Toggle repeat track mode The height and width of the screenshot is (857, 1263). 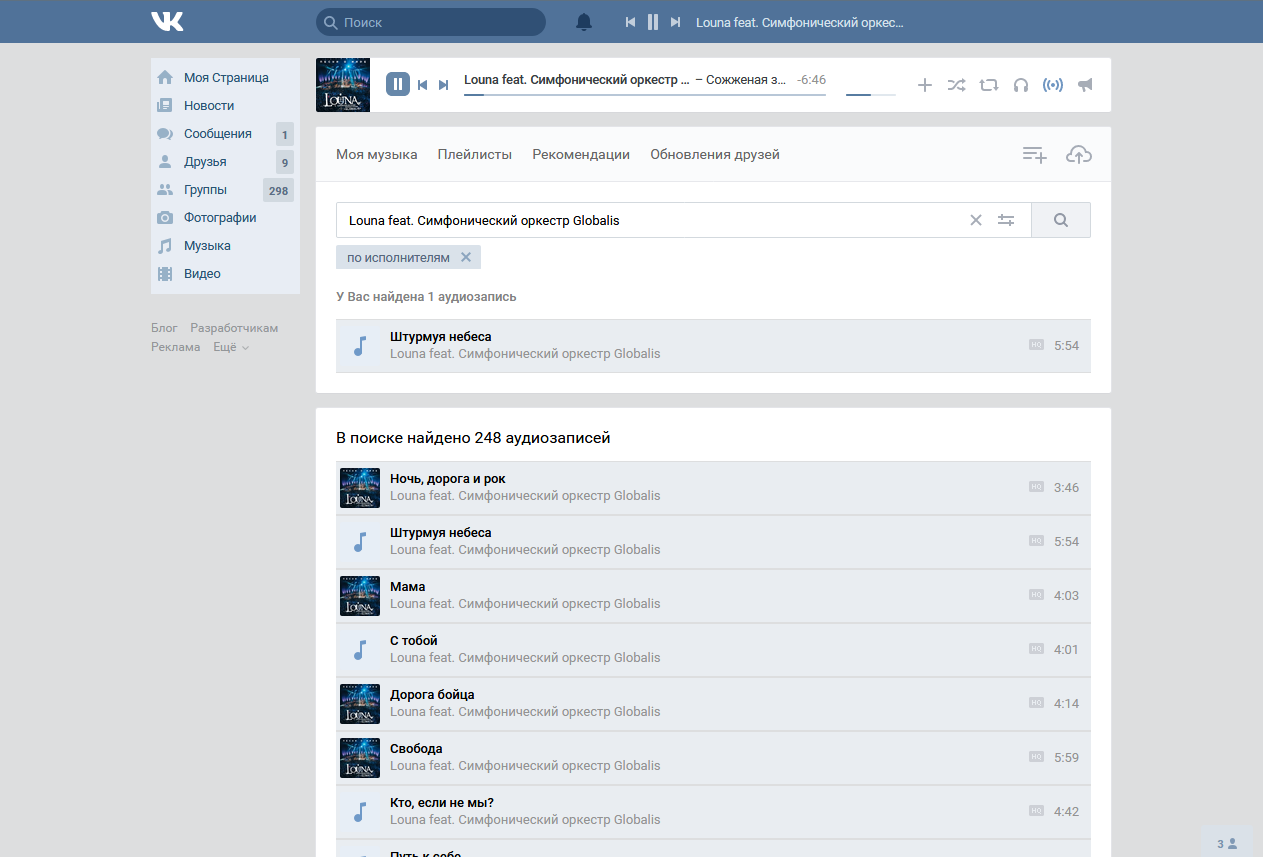989,85
